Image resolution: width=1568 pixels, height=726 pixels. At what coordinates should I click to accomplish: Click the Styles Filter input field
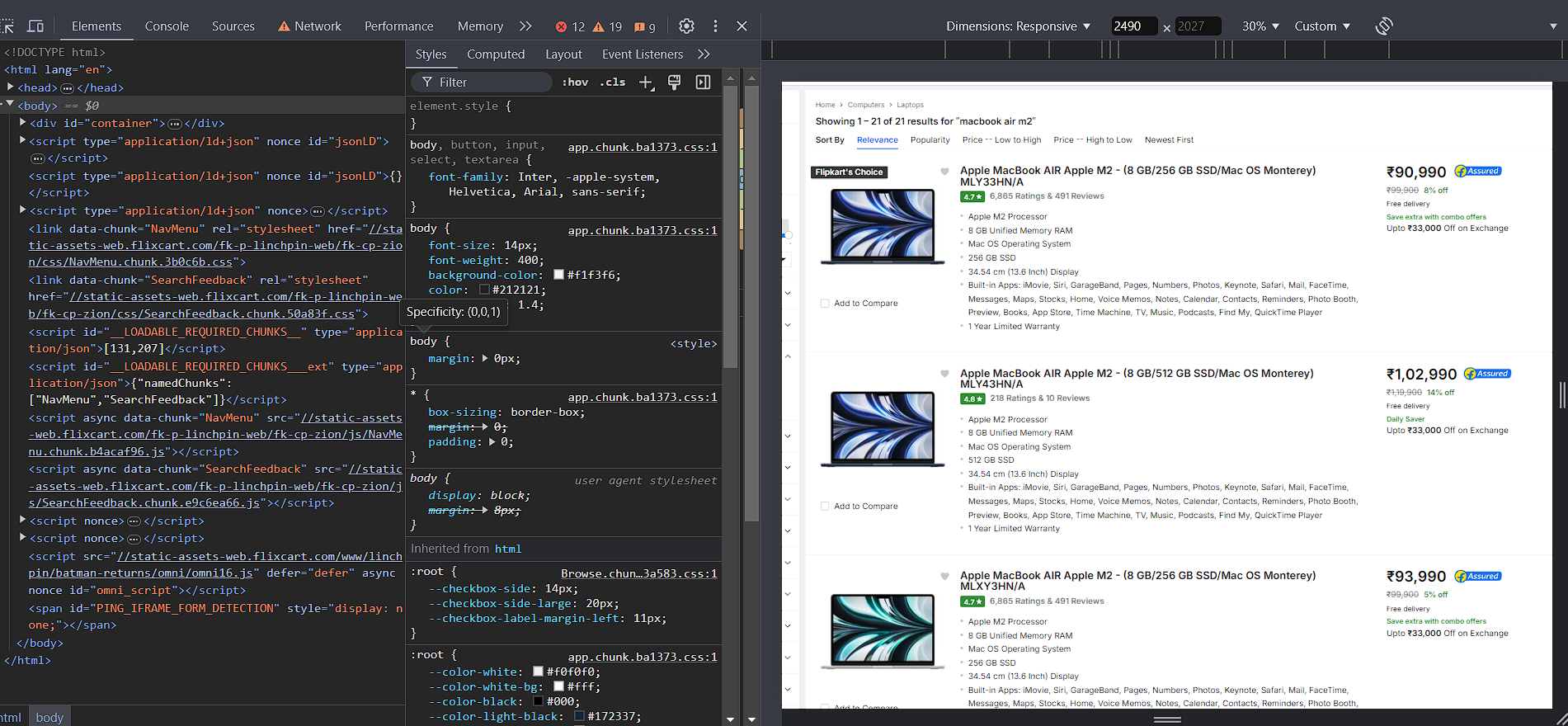point(483,82)
